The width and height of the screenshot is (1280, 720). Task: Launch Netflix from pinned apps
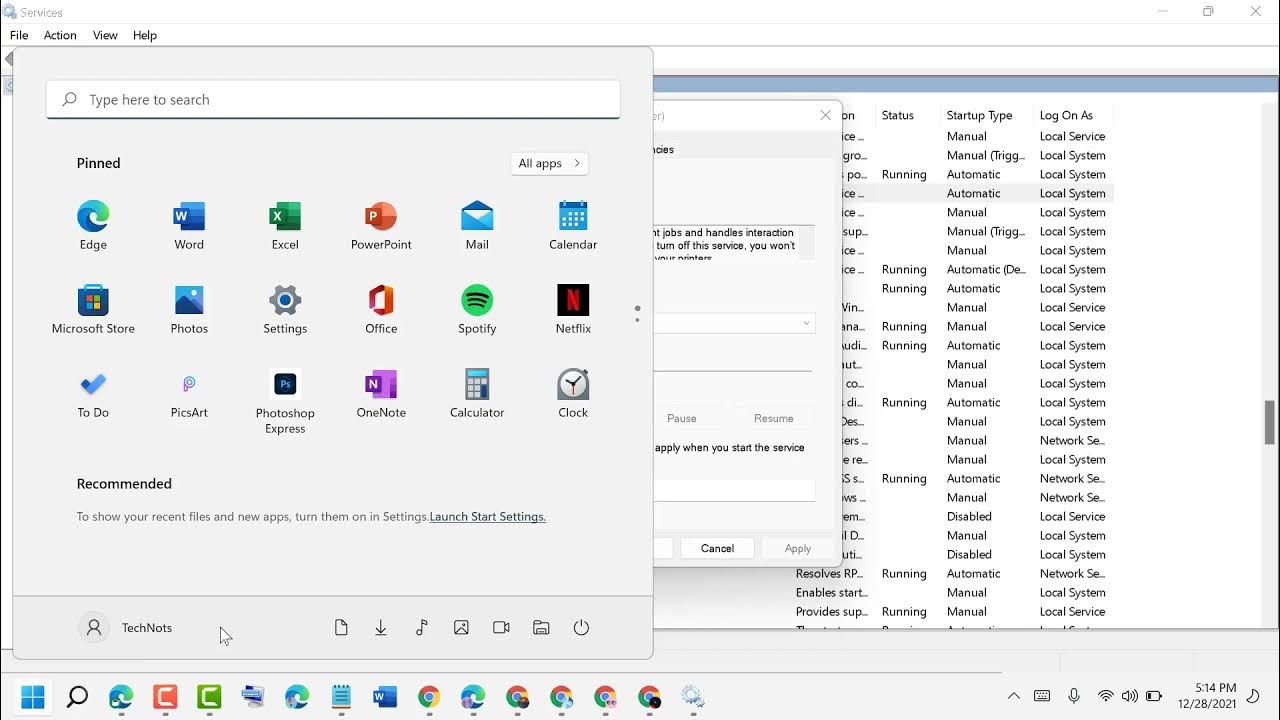(573, 309)
